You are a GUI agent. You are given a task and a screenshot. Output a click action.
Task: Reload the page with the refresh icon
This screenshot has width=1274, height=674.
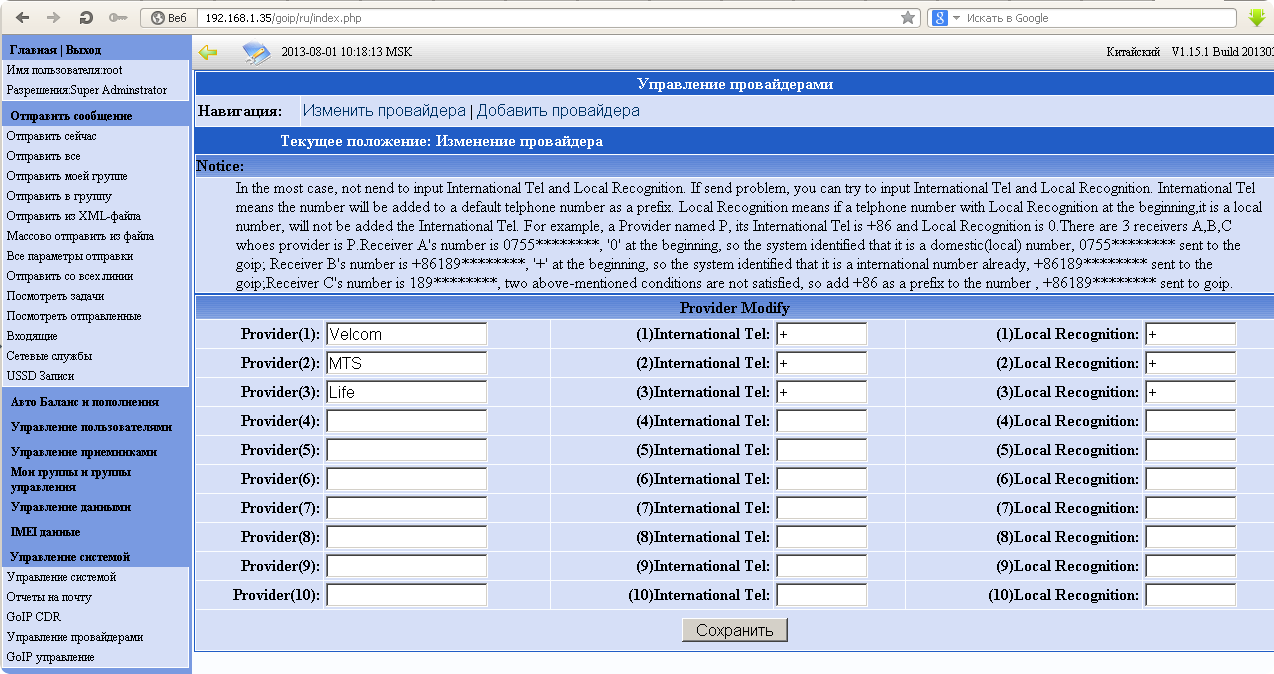click(86, 18)
